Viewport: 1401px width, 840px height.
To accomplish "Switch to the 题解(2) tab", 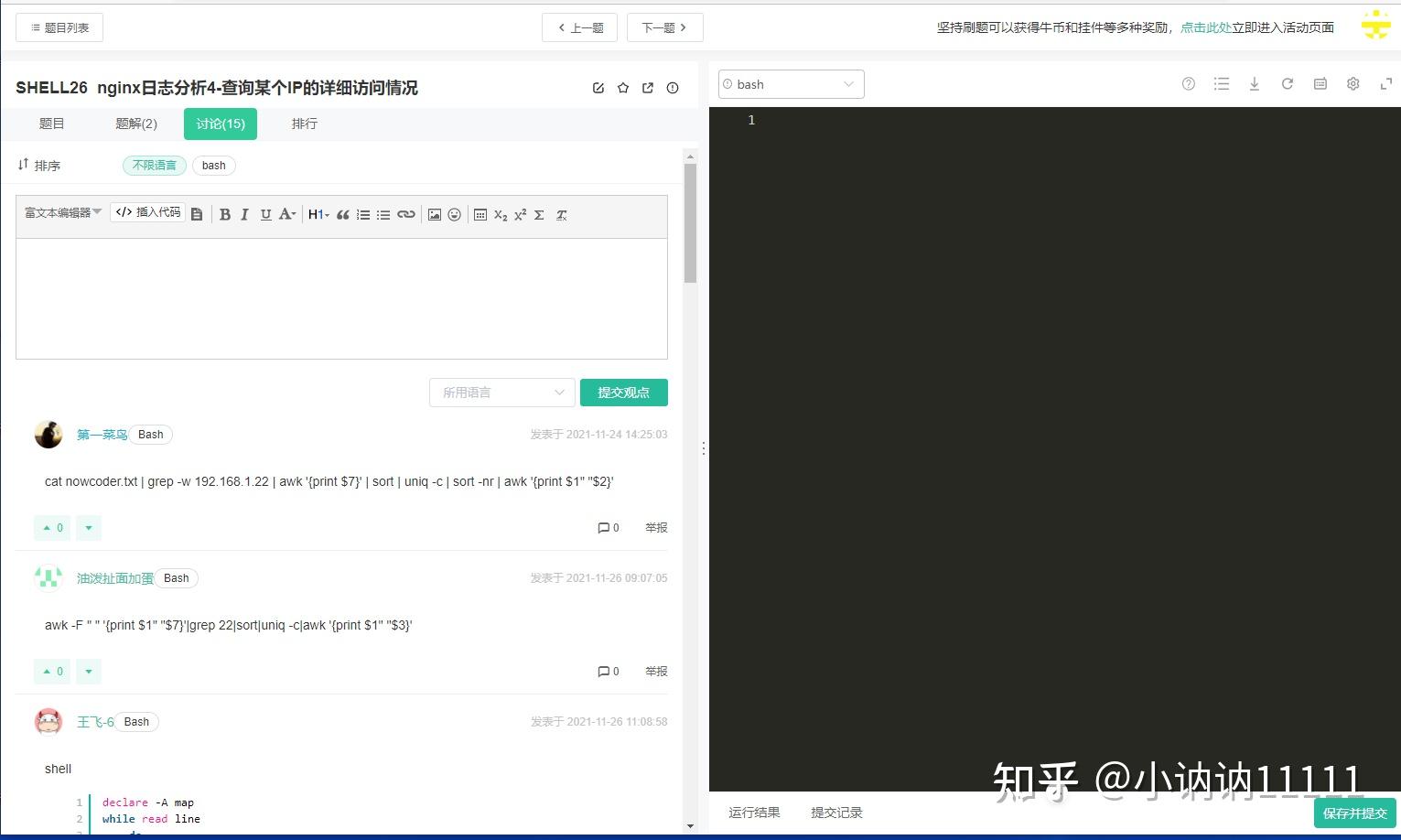I will (135, 124).
